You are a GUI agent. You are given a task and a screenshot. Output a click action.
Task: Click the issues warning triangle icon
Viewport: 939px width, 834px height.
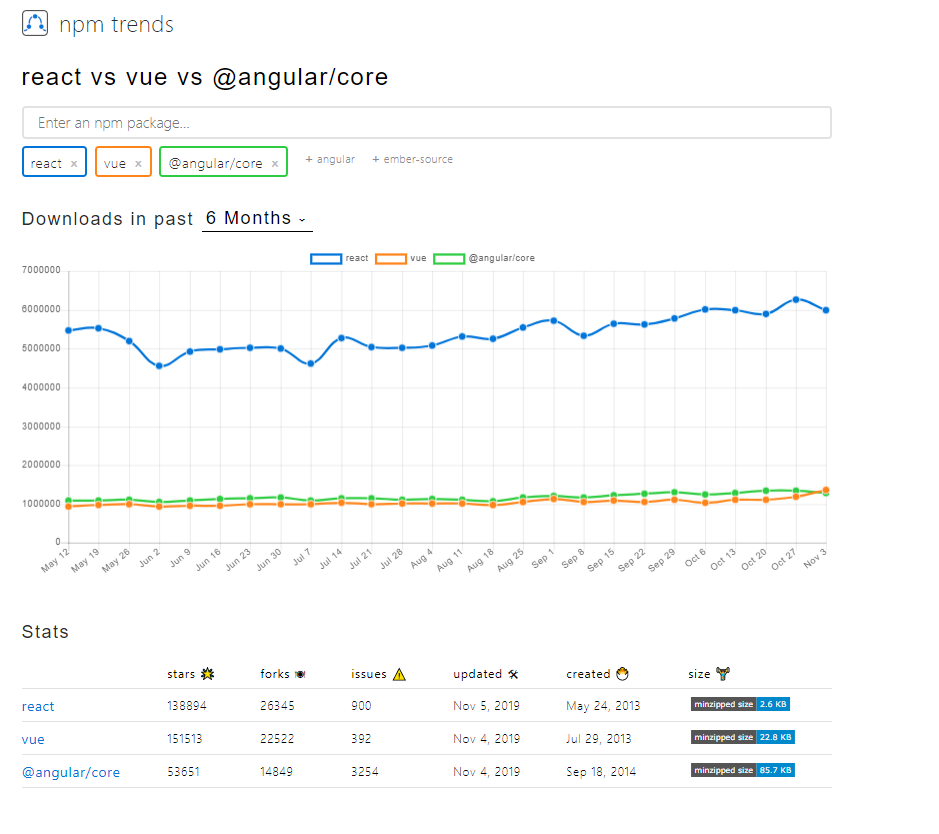[399, 675]
